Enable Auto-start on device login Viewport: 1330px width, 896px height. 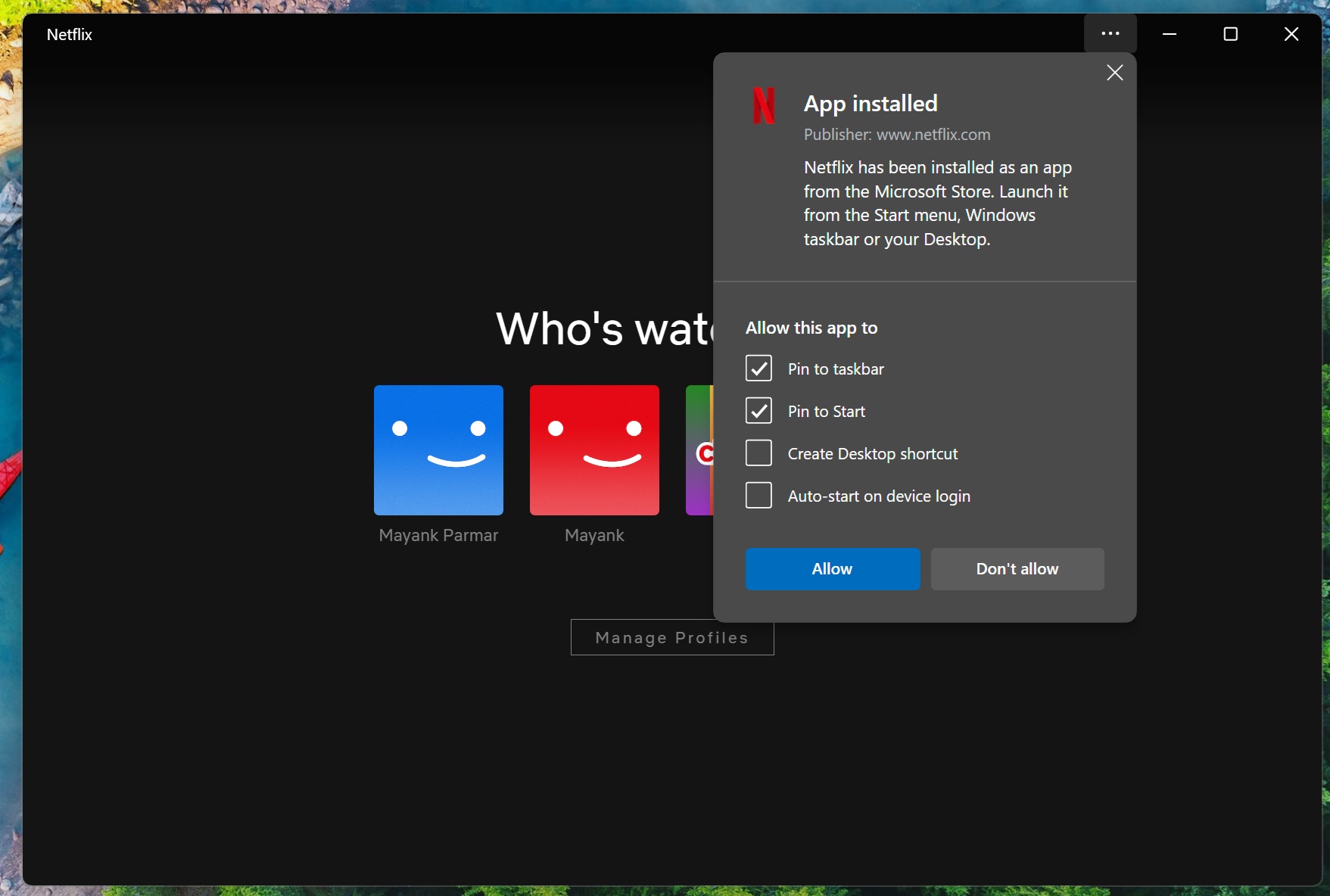758,495
